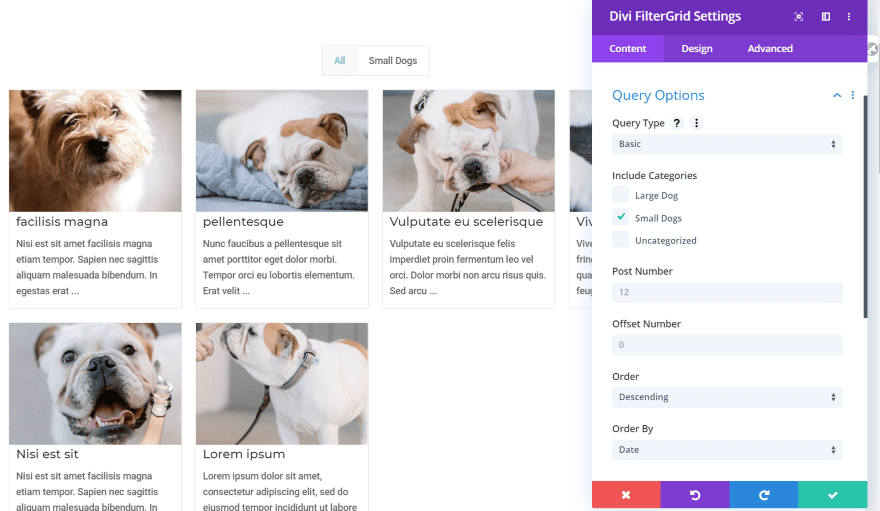The image size is (880, 511).
Task: Save changes with the green checkmark
Action: click(832, 495)
